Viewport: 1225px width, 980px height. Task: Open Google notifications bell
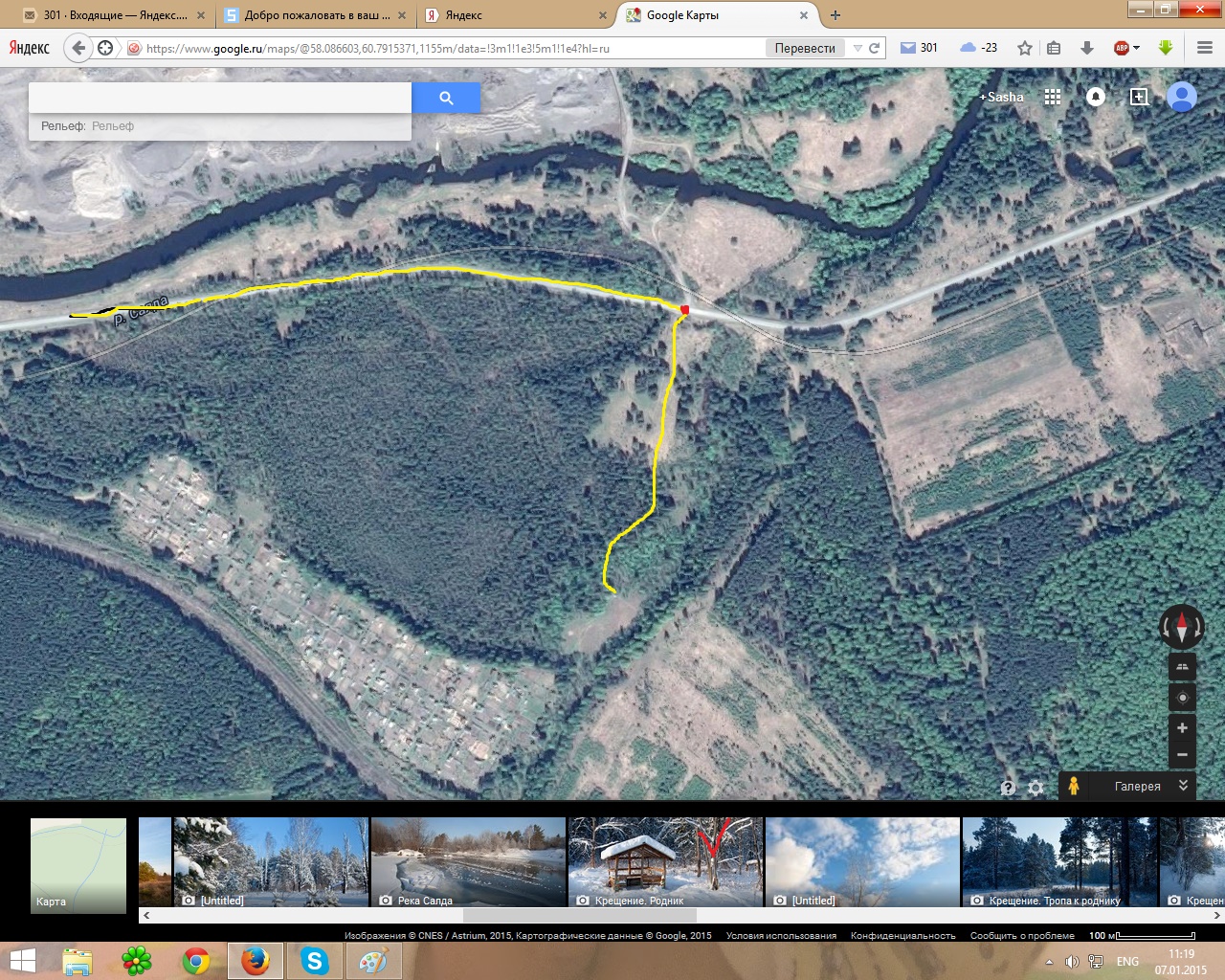coord(1096,97)
